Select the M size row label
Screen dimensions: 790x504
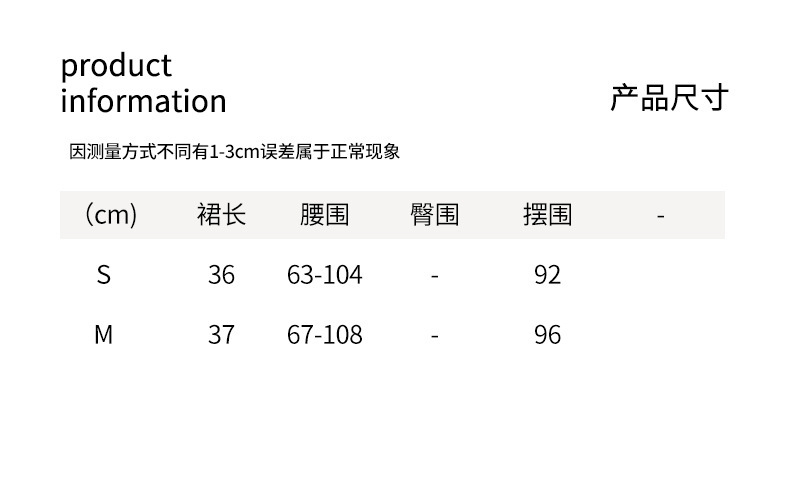pos(103,335)
